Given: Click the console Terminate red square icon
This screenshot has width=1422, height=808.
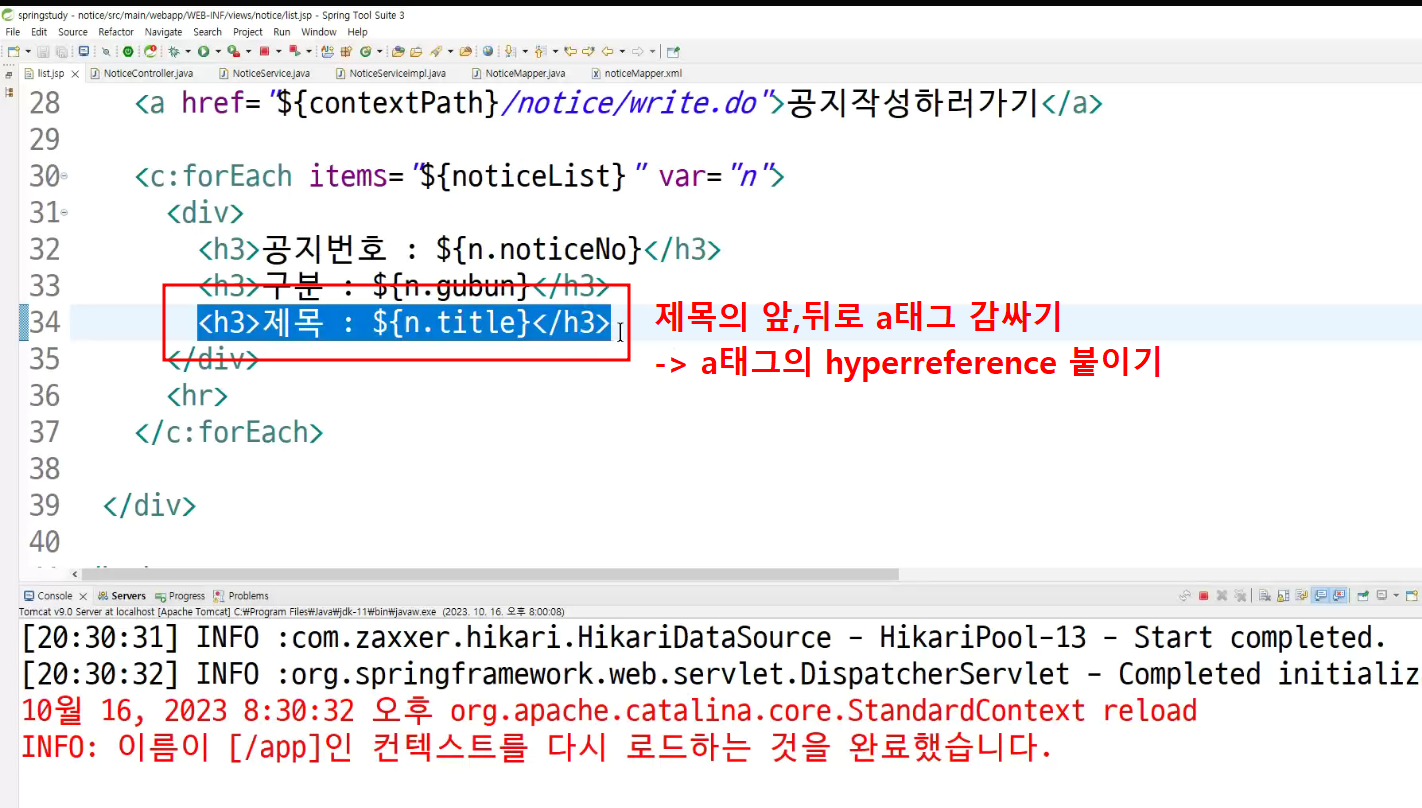Looking at the screenshot, I should pyautogui.click(x=1203, y=596).
